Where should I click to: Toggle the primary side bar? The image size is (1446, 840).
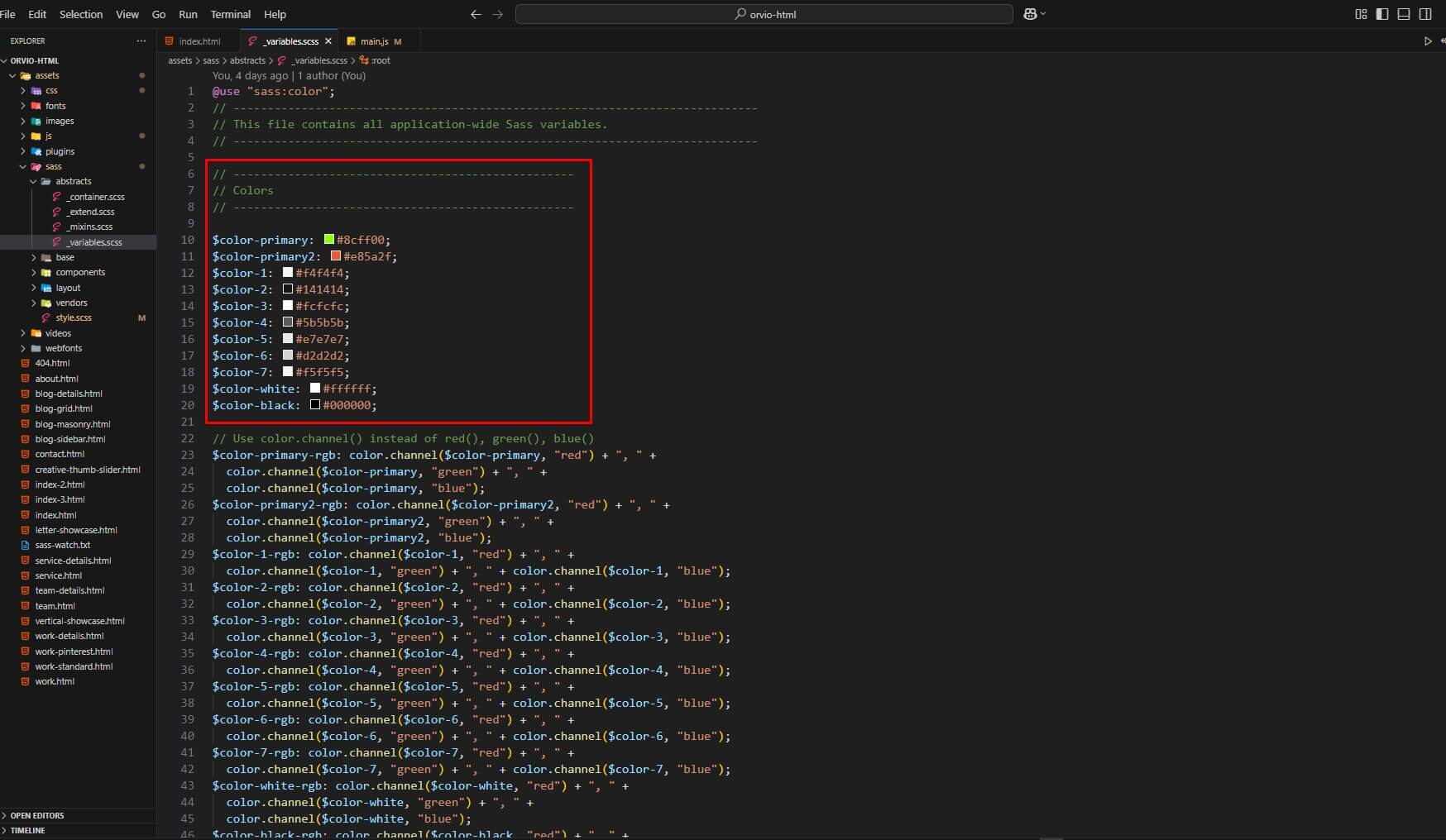pos(1382,14)
